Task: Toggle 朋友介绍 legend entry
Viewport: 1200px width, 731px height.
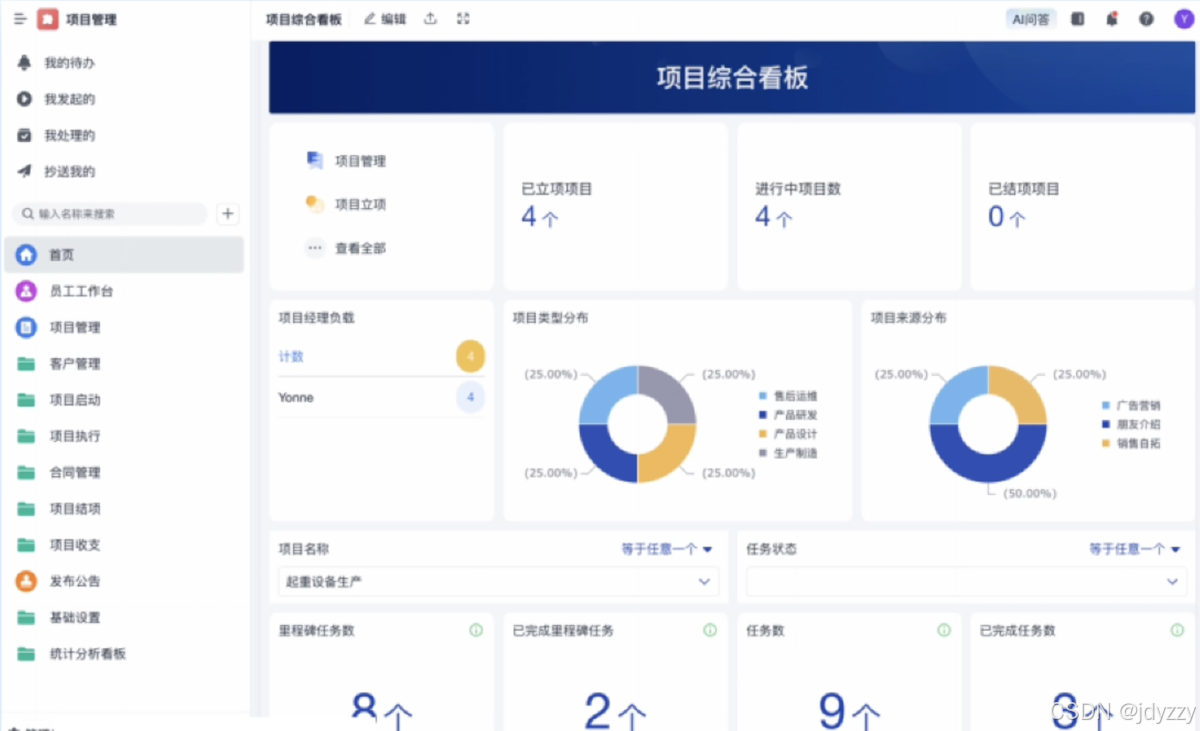Action: pyautogui.click(x=1131, y=425)
